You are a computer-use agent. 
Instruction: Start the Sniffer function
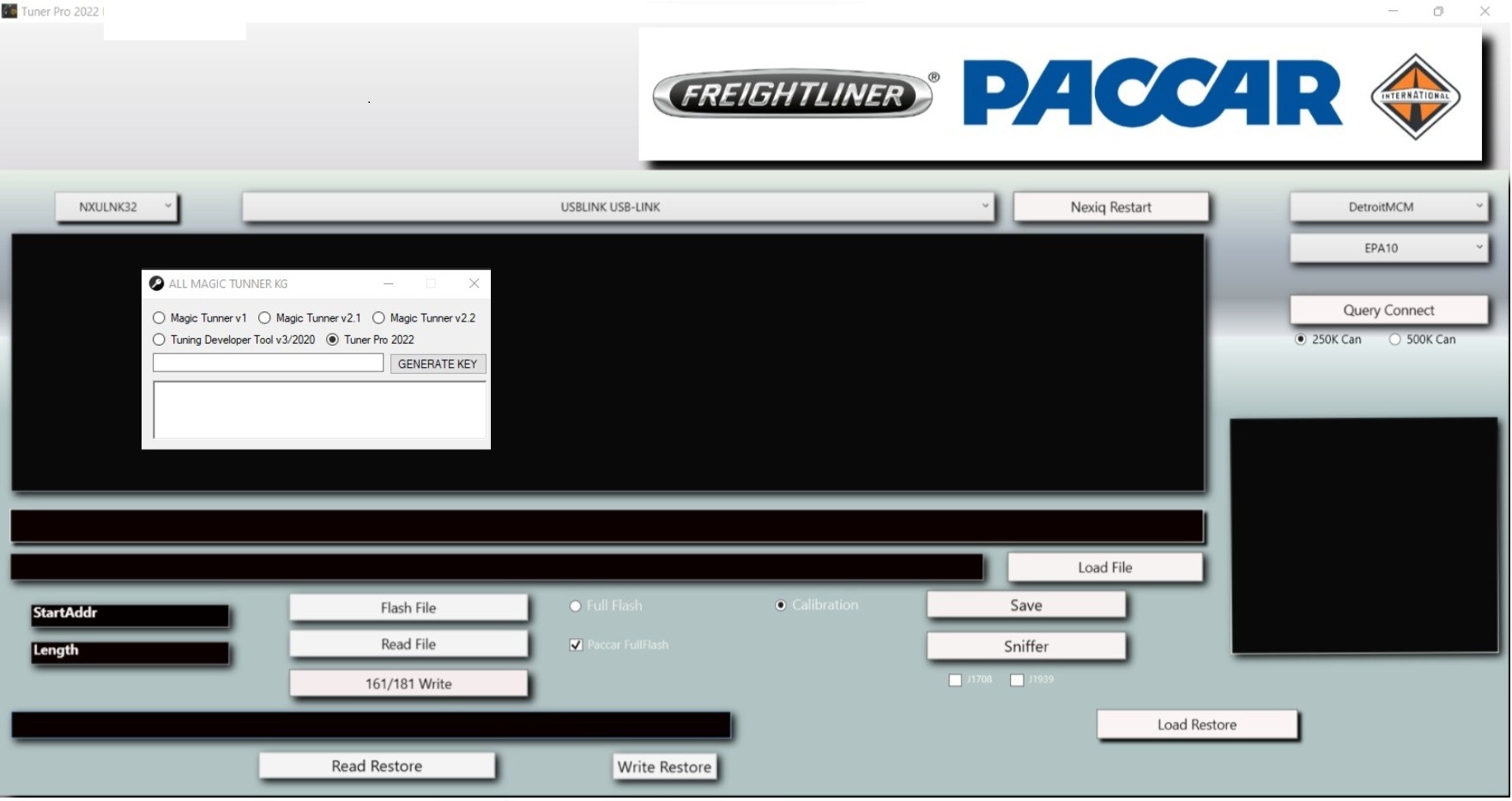(1026, 646)
